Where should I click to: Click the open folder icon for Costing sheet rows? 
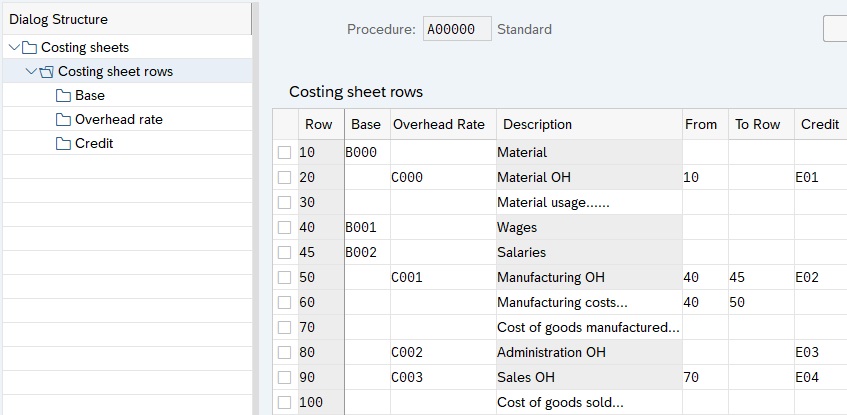coord(46,71)
